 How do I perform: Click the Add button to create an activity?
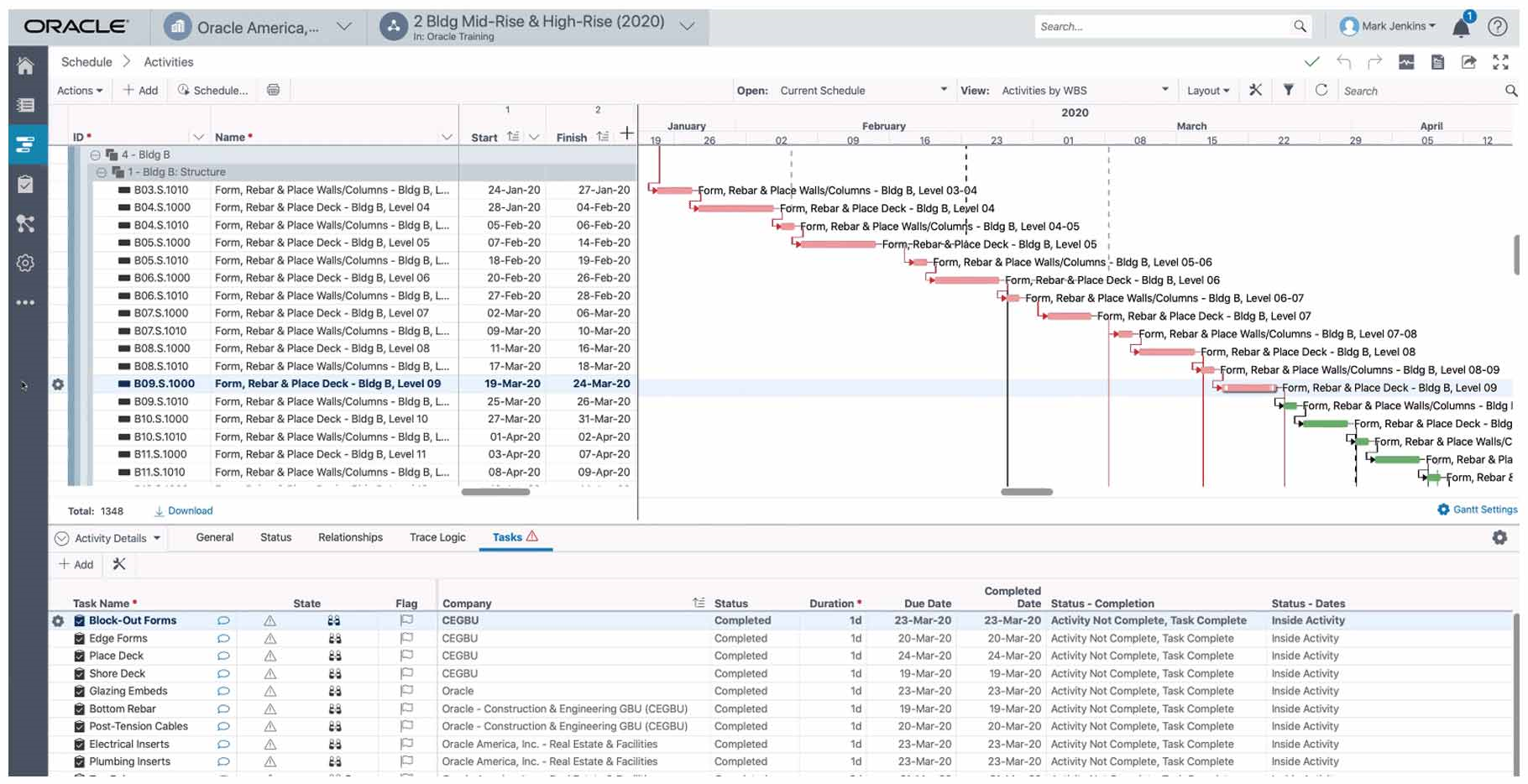click(x=139, y=90)
